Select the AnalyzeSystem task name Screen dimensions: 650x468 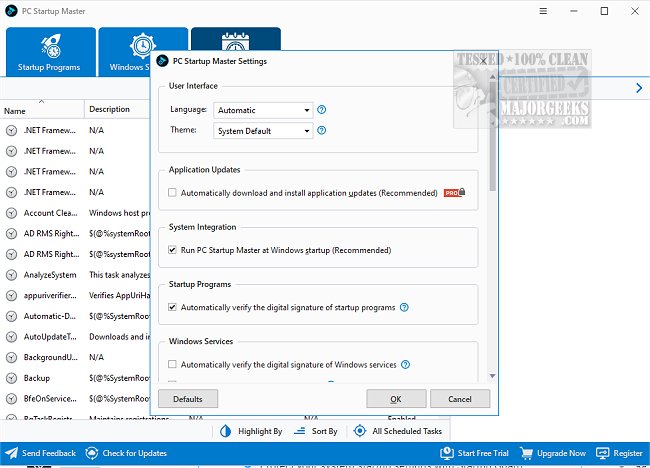(x=50, y=275)
